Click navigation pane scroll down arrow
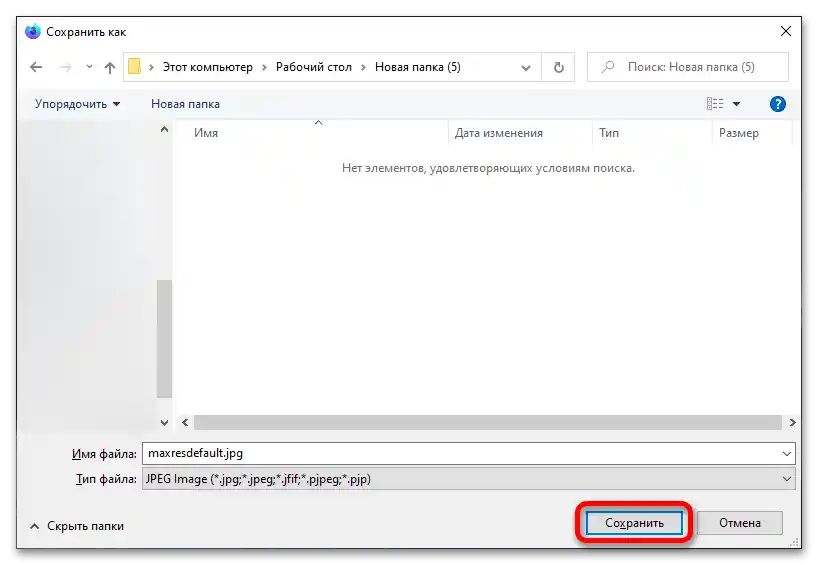 (164, 423)
